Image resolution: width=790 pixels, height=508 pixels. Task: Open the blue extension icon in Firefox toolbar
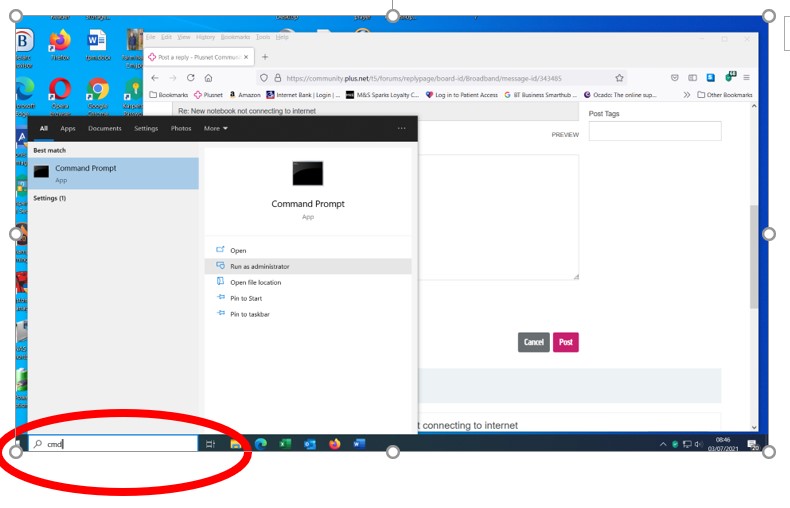pos(710,78)
